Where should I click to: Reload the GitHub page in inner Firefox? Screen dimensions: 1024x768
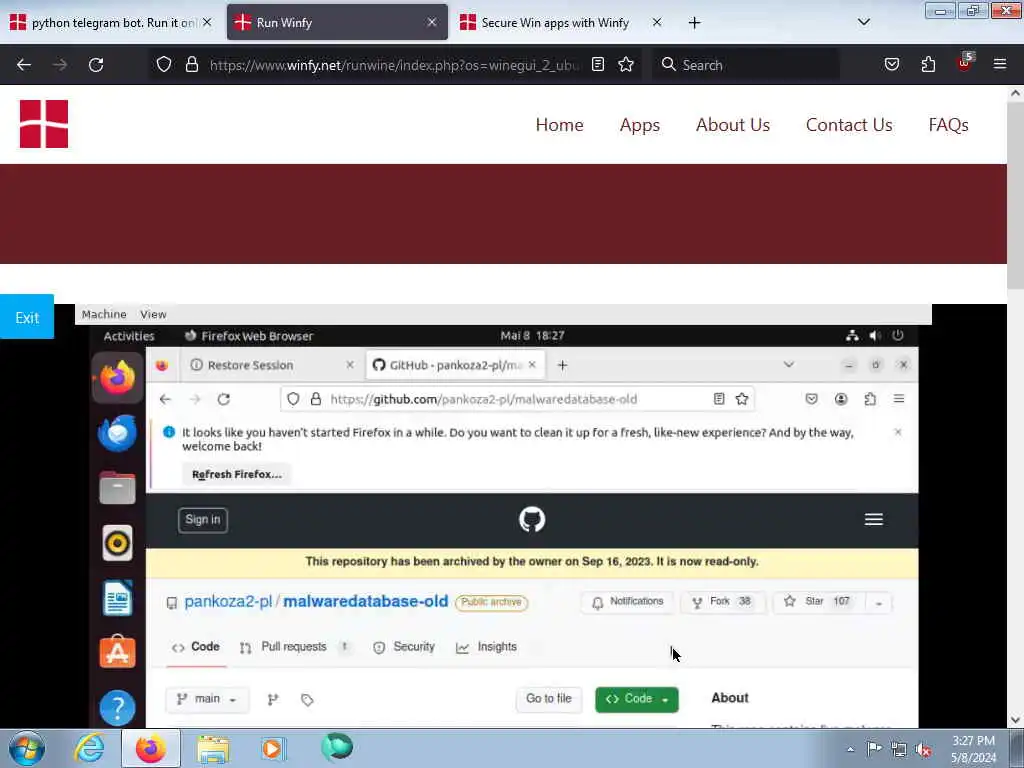pos(224,399)
